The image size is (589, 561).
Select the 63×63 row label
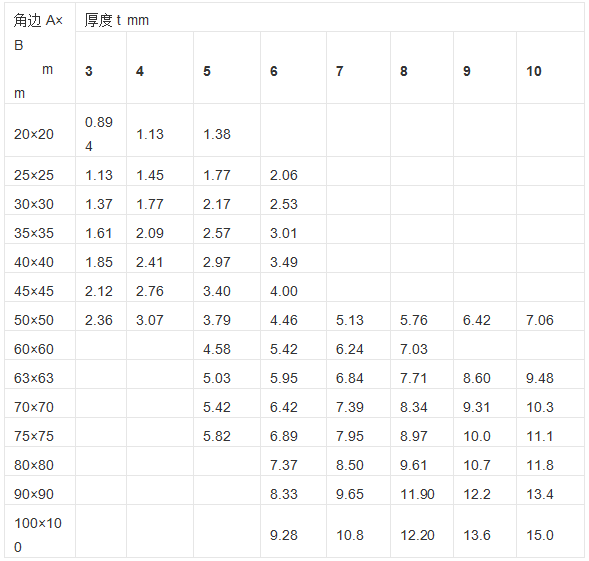(x=34, y=378)
